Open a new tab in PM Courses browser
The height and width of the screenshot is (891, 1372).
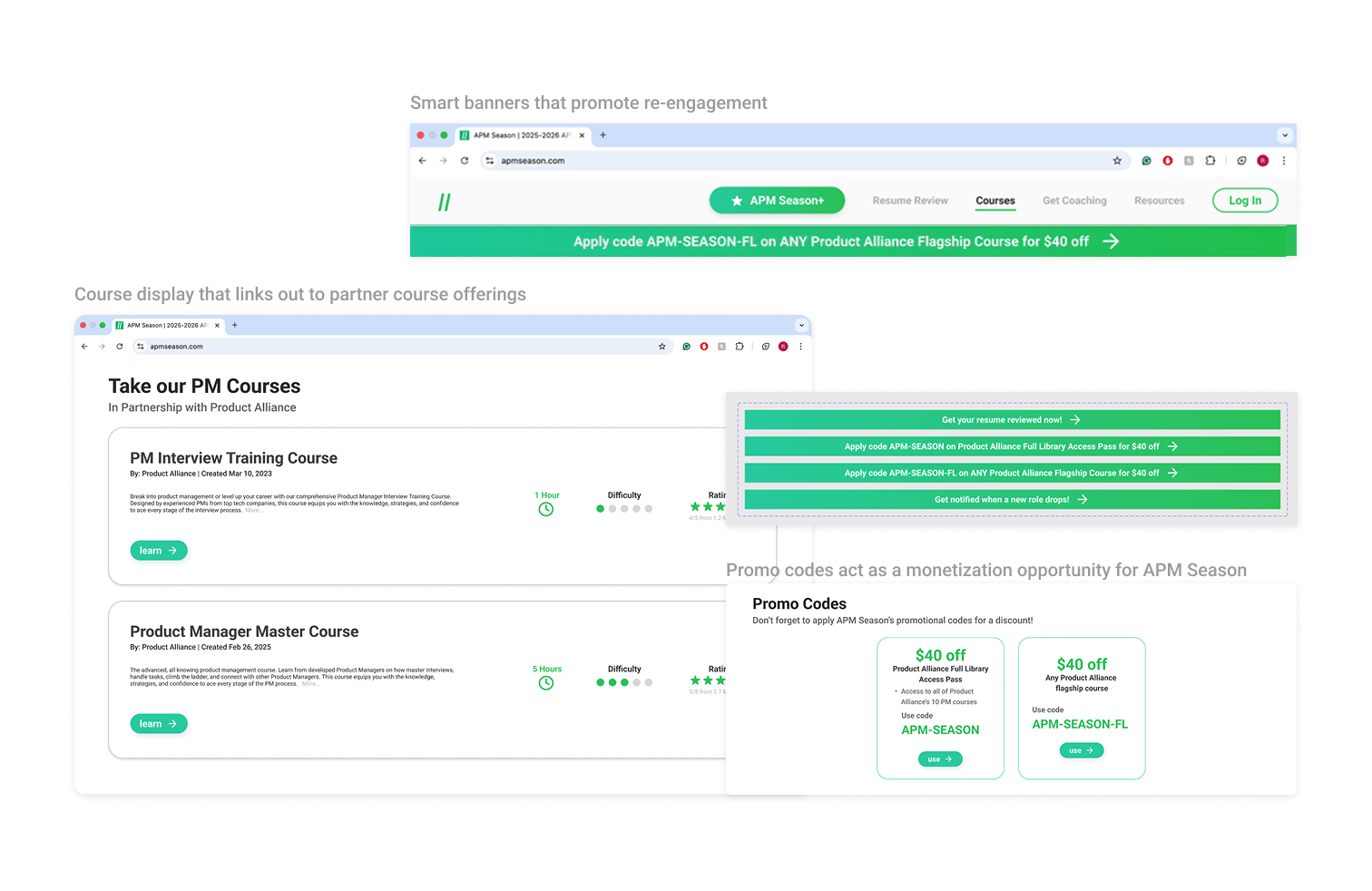[x=235, y=325]
